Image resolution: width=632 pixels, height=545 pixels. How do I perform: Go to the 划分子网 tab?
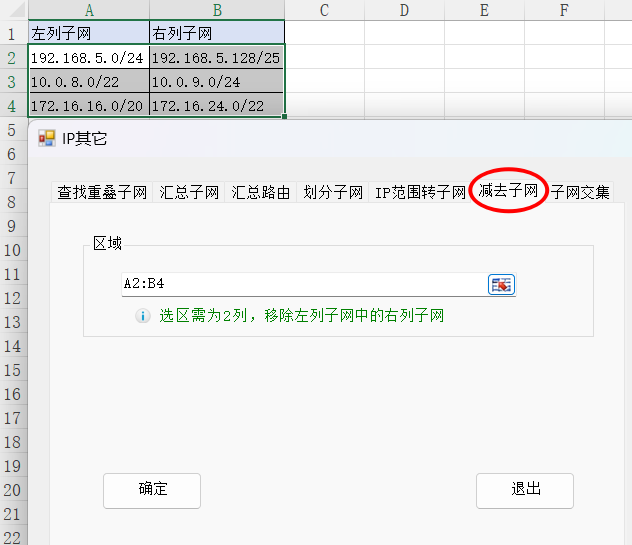click(333, 192)
